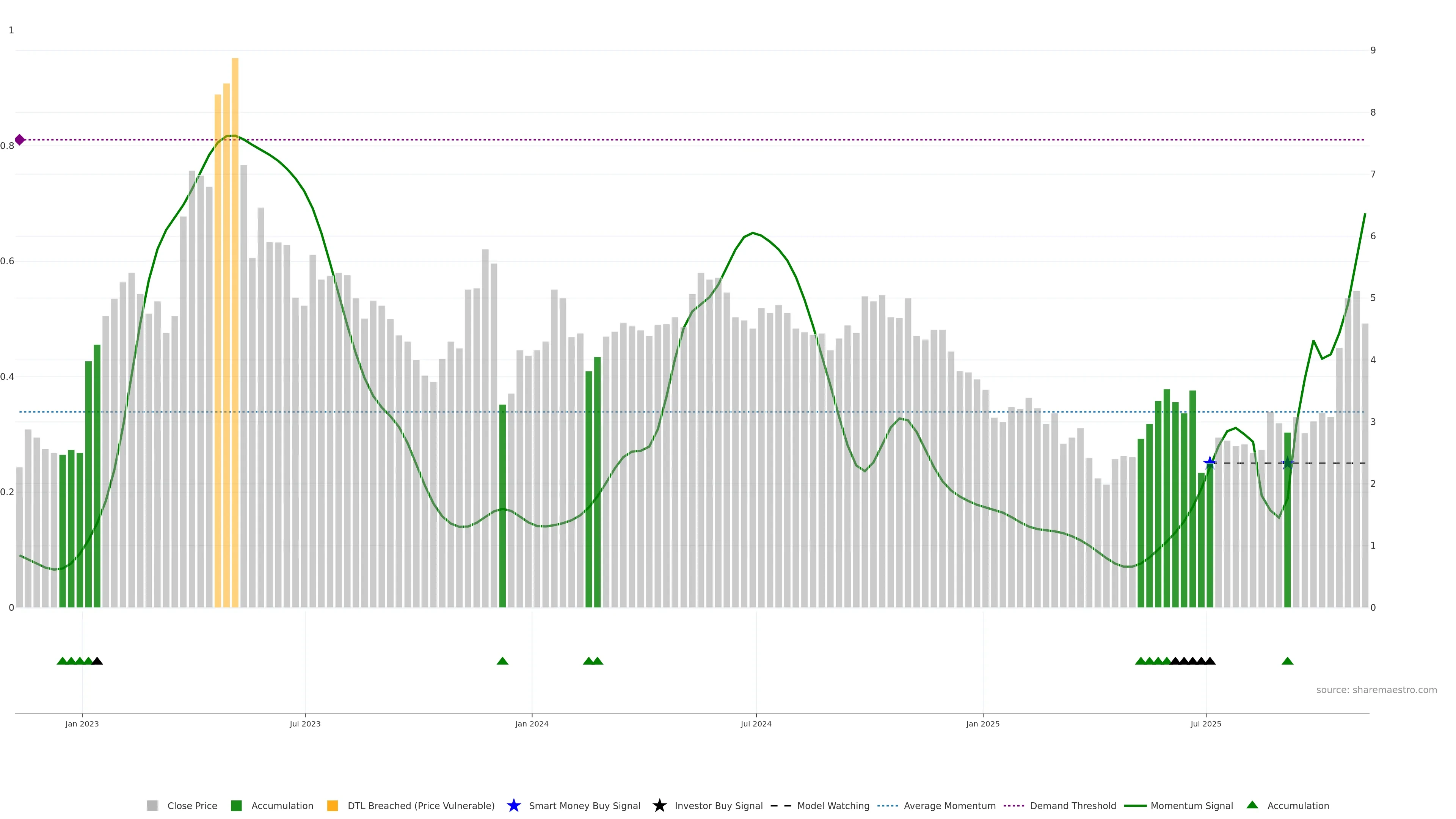
Task: Click the lone green triangle near Jan 2024
Action: click(502, 661)
